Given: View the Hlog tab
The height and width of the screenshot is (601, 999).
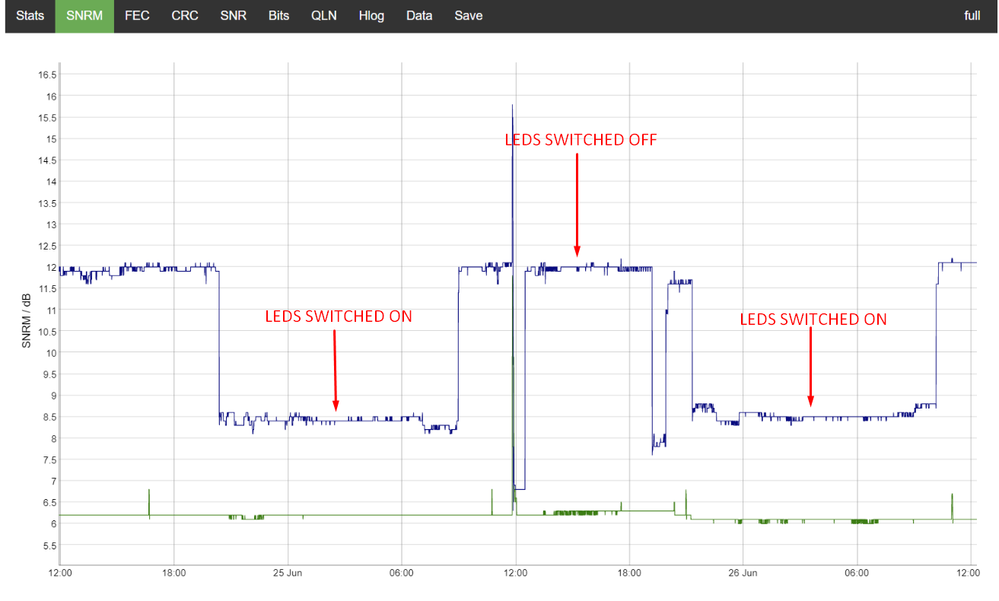Looking at the screenshot, I should [371, 16].
